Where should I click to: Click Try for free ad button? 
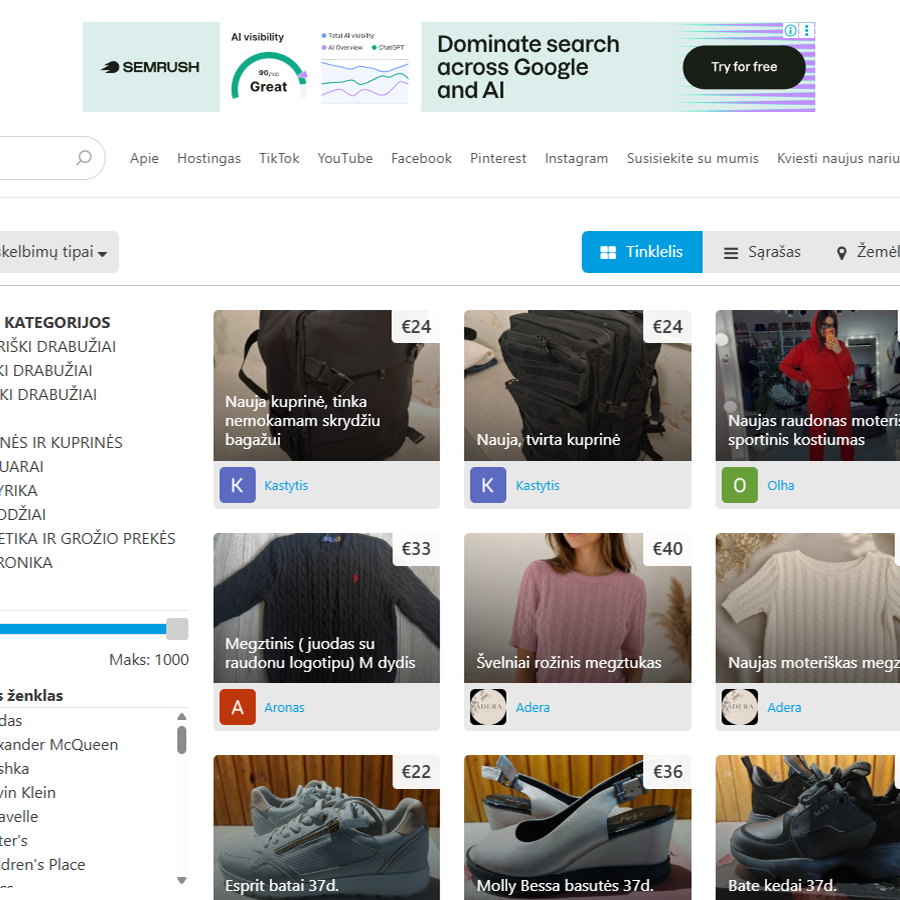click(x=744, y=67)
